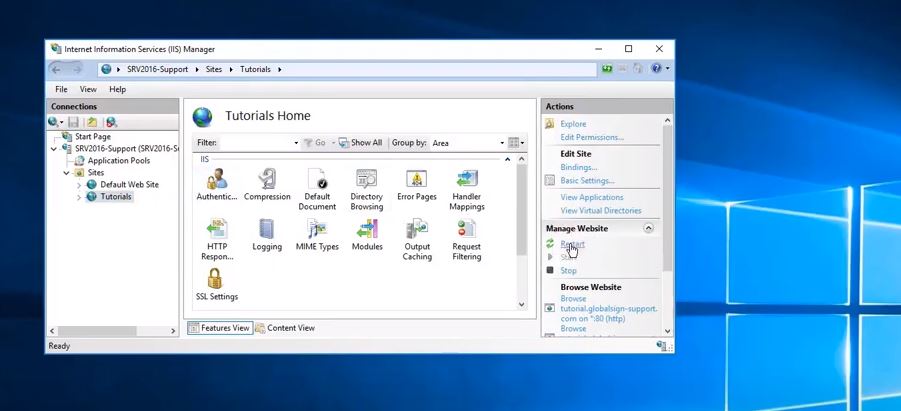Click the Actions pane scroll down arrow
The width and height of the screenshot is (901, 411).
click(667, 331)
